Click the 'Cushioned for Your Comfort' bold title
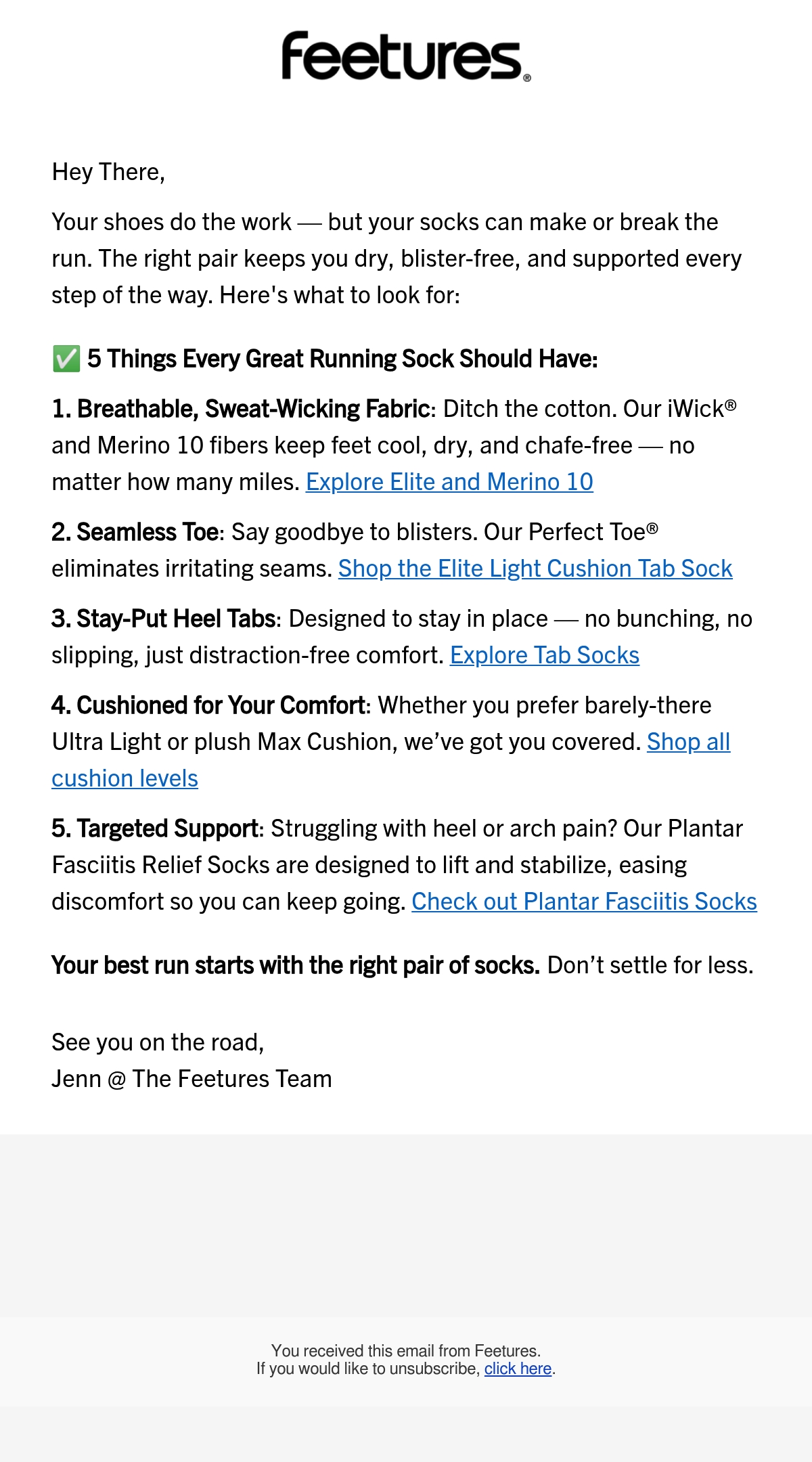 pos(221,705)
